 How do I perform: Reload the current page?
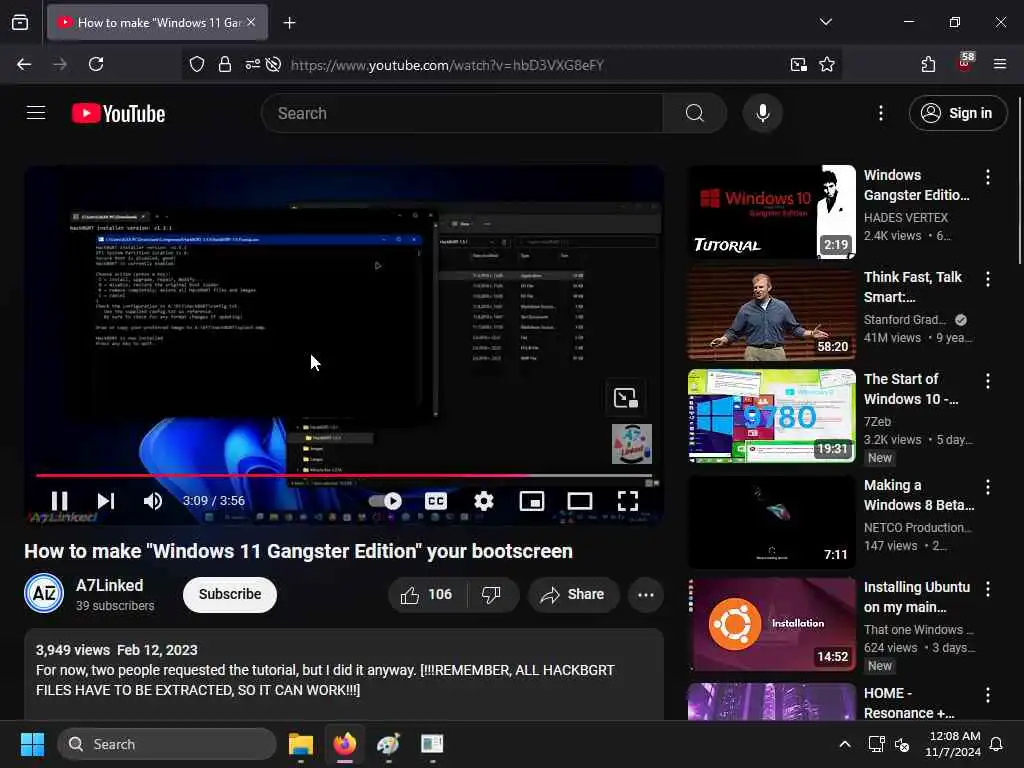click(x=96, y=64)
